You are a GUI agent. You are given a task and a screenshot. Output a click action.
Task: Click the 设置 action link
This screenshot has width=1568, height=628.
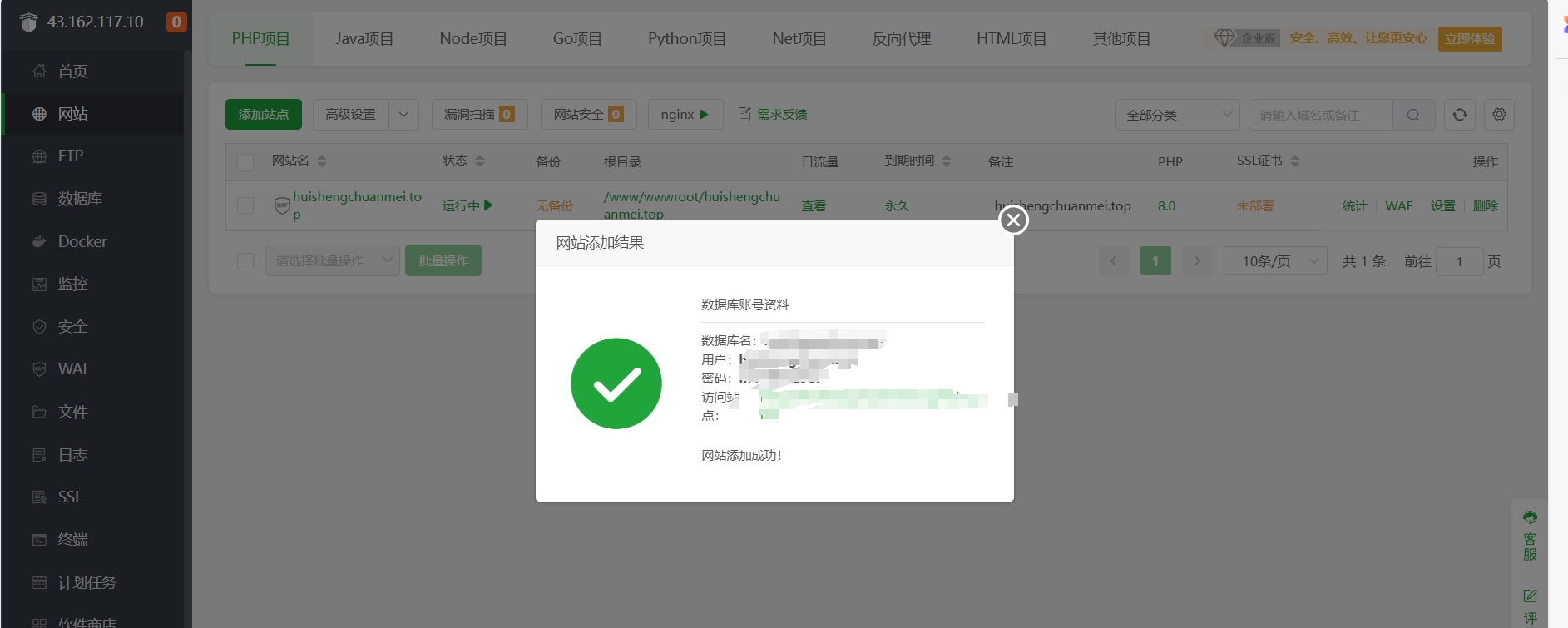point(1443,206)
